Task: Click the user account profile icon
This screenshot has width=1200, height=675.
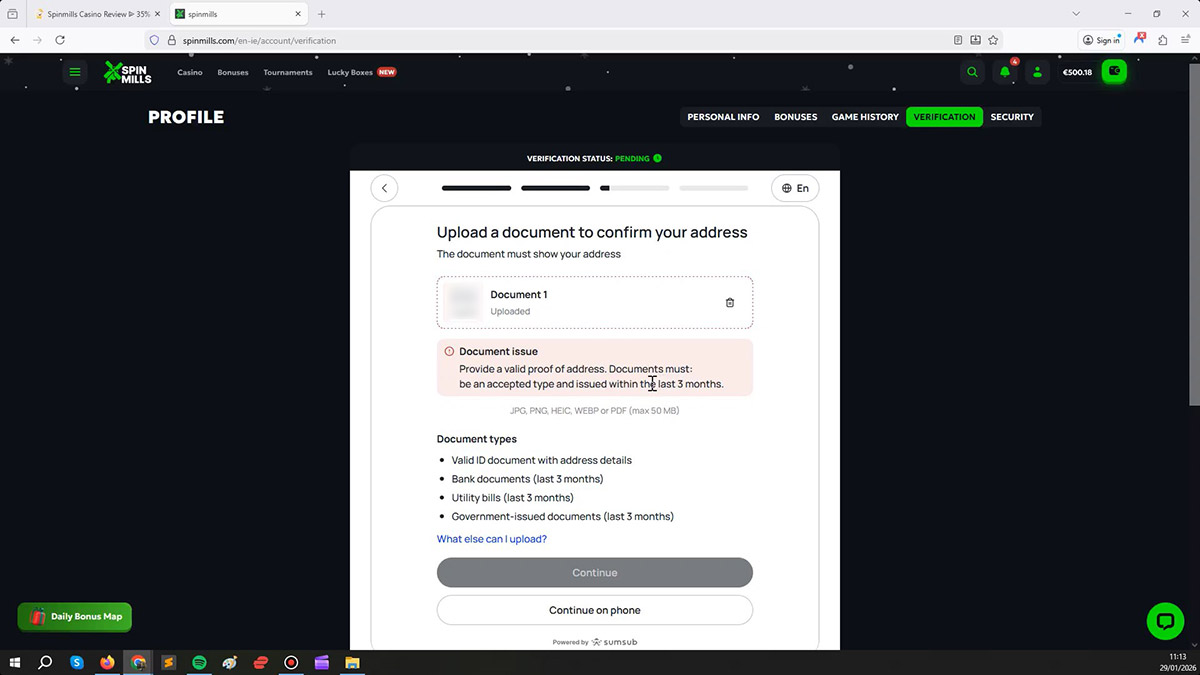Action: tap(1037, 72)
